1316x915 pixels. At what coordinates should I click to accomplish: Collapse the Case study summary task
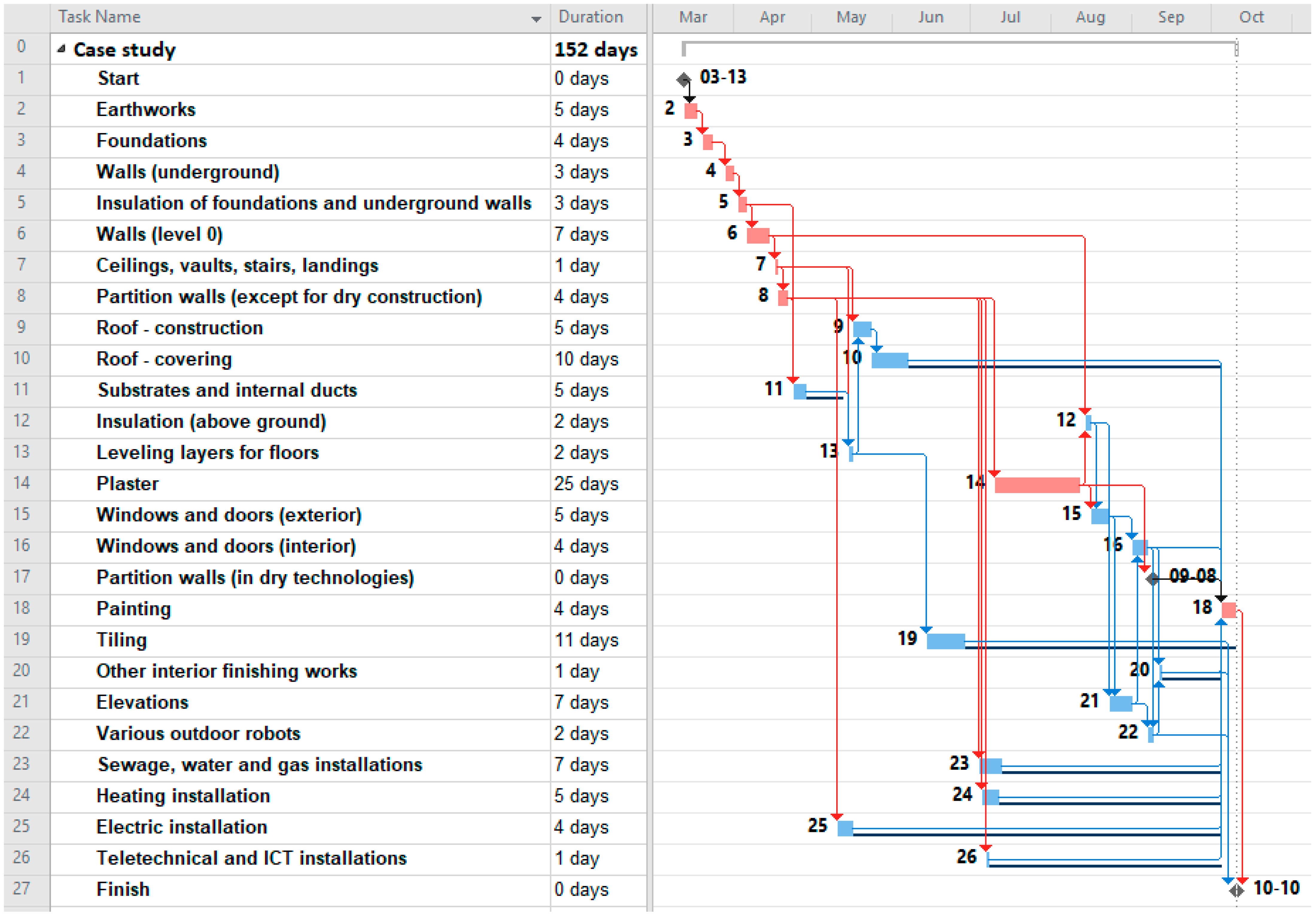[61, 49]
